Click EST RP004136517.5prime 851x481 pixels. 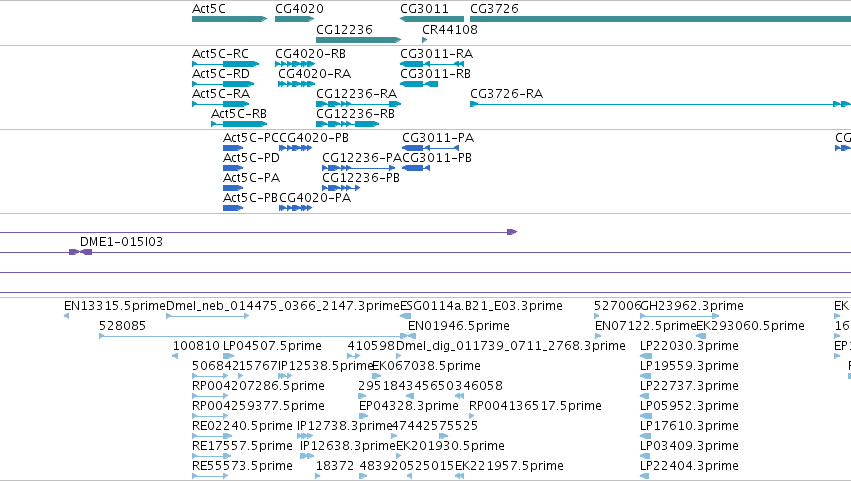[472, 416]
